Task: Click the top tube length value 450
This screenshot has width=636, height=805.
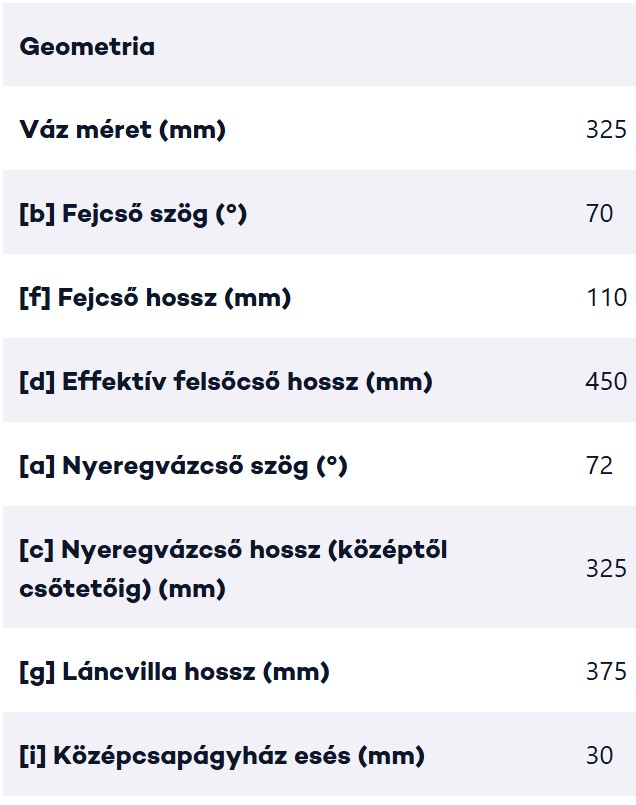Action: (x=606, y=382)
